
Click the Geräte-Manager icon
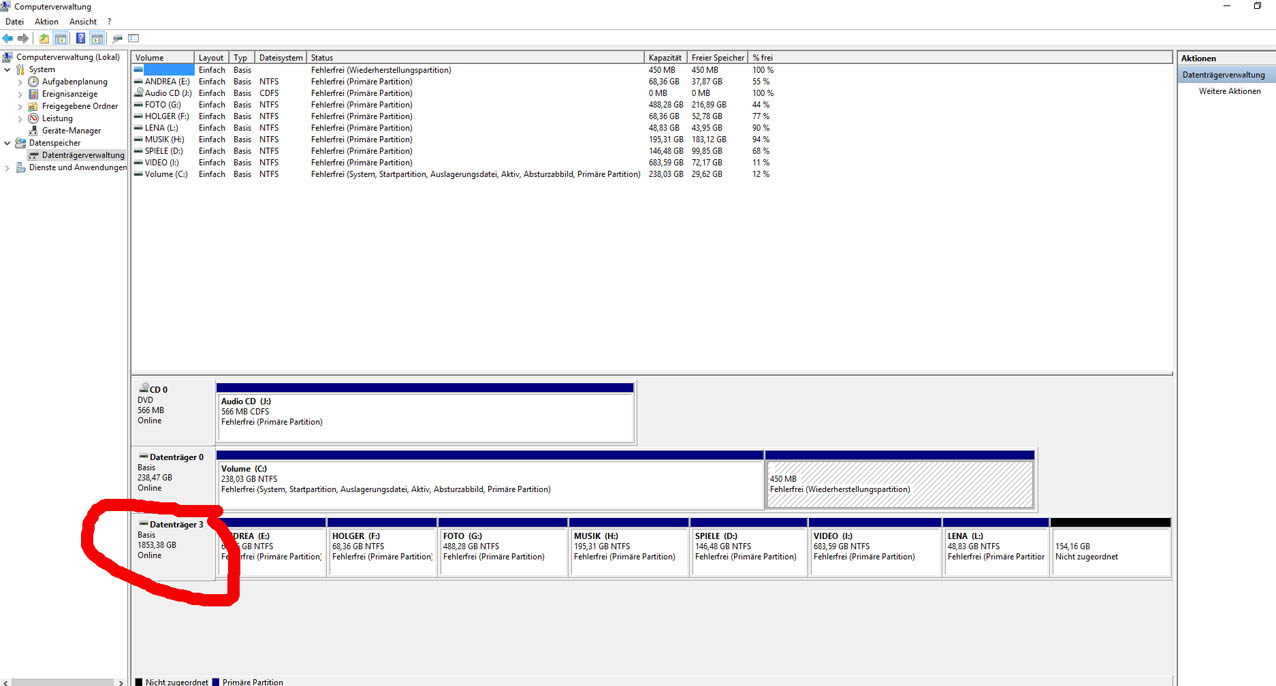tap(34, 130)
